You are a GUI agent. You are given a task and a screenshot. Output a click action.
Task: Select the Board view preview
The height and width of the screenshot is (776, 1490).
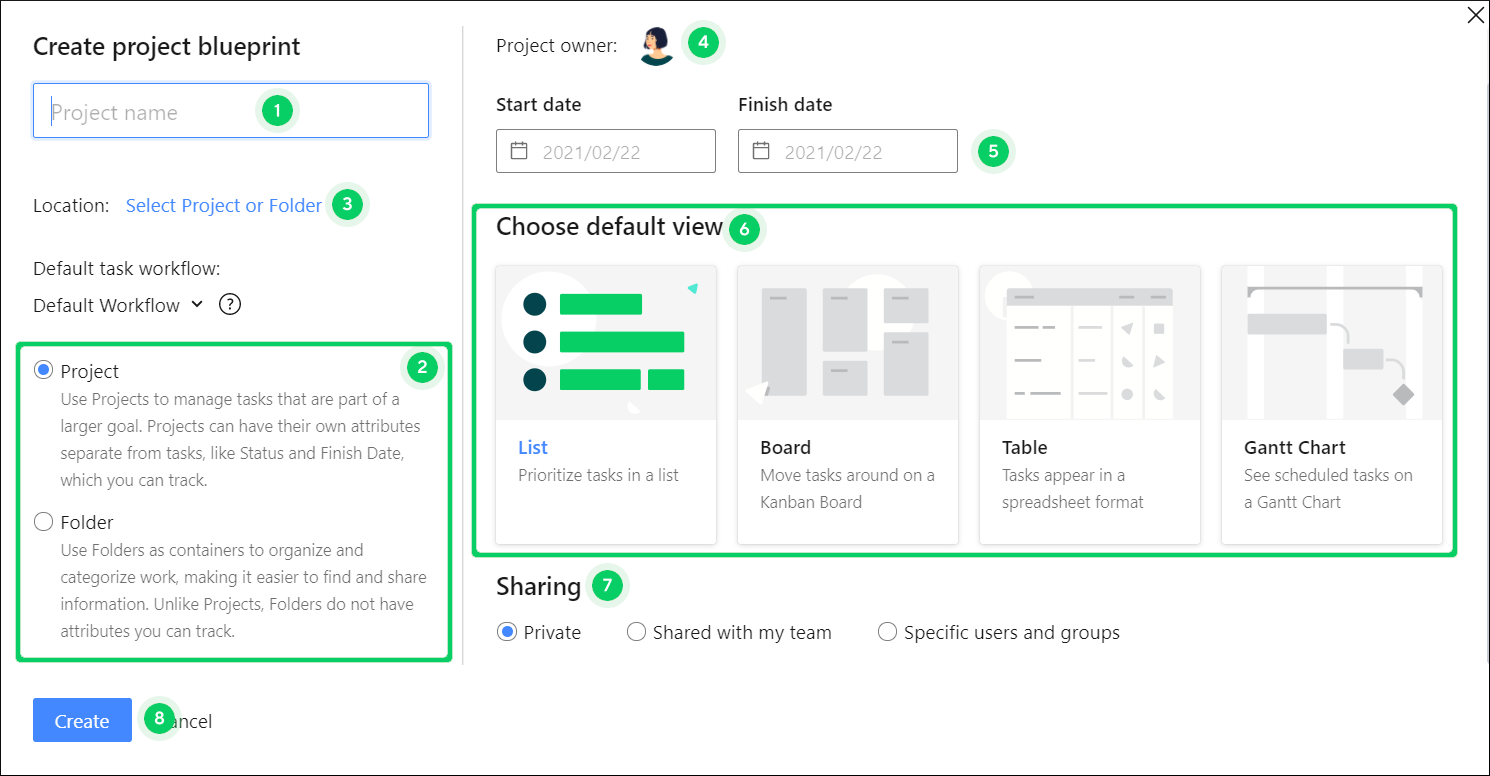[x=847, y=345]
